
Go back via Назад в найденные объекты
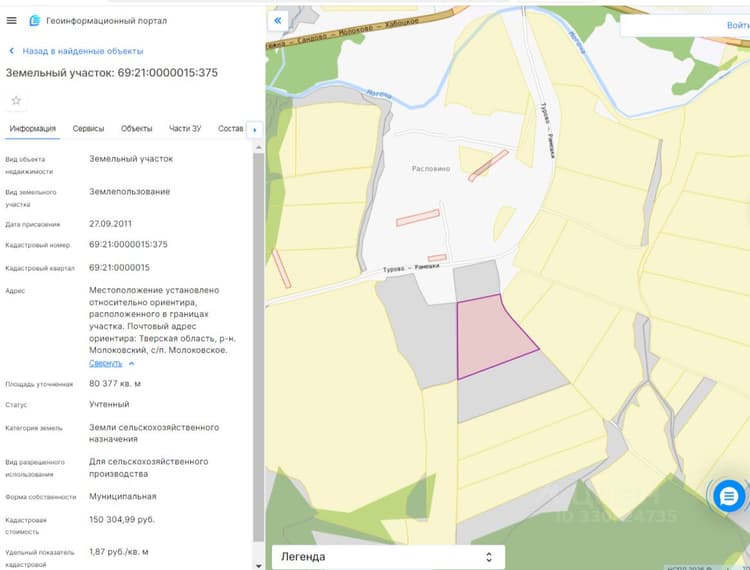pos(83,51)
